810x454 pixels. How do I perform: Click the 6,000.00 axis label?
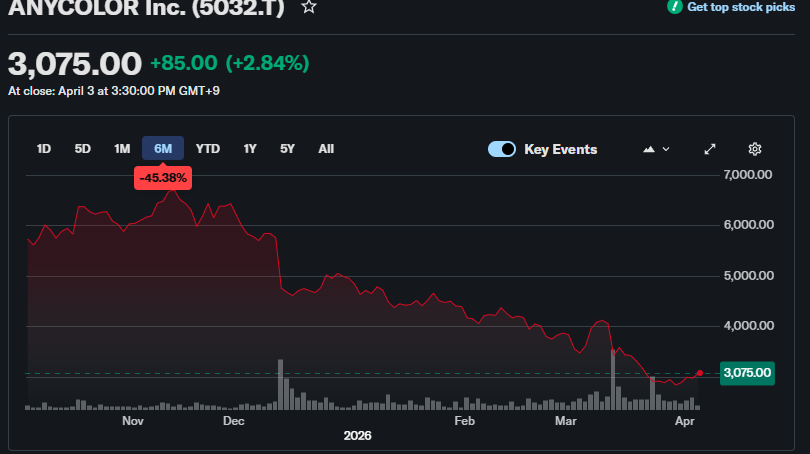[x=749, y=225]
